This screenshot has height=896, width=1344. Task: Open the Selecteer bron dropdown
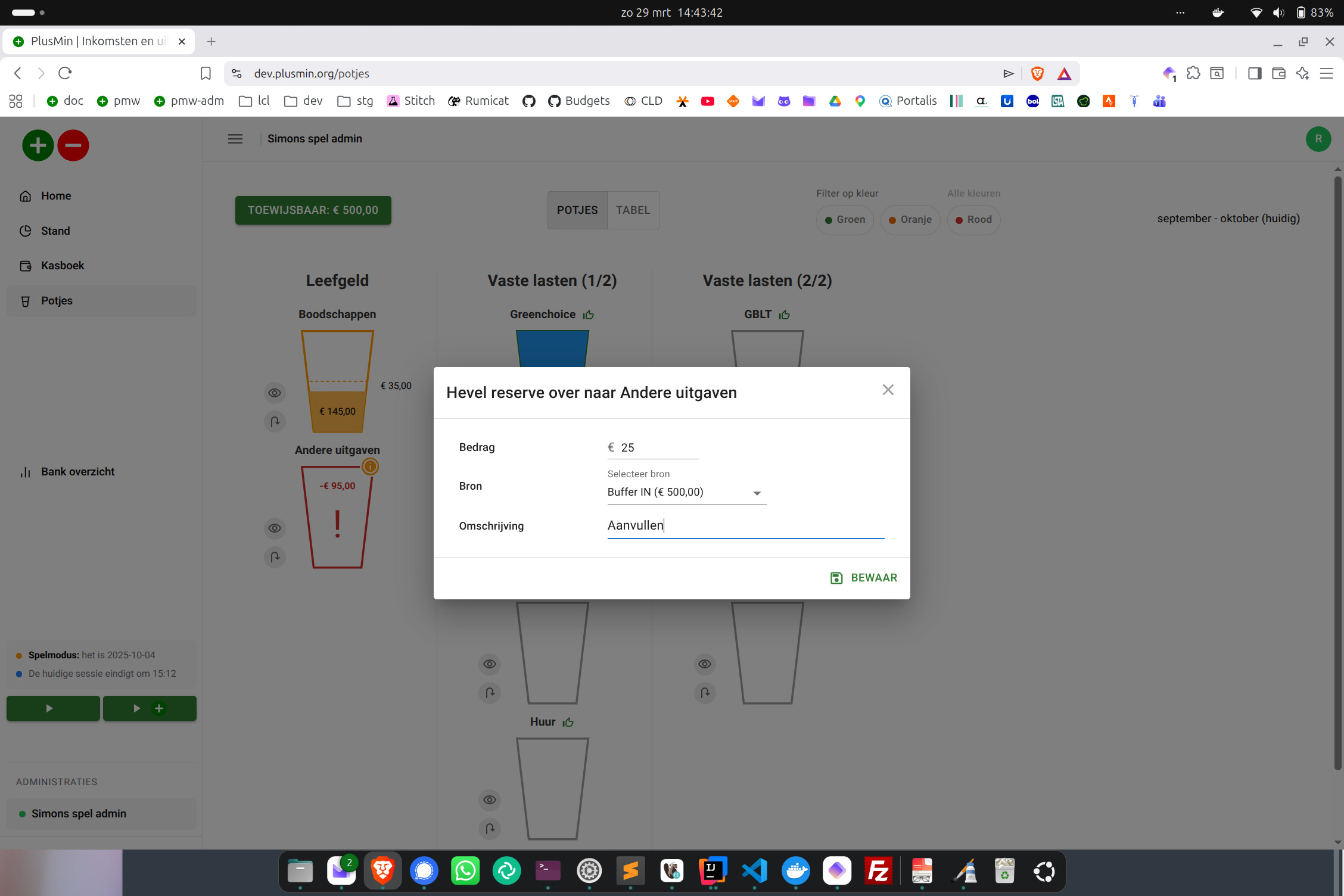tap(686, 492)
